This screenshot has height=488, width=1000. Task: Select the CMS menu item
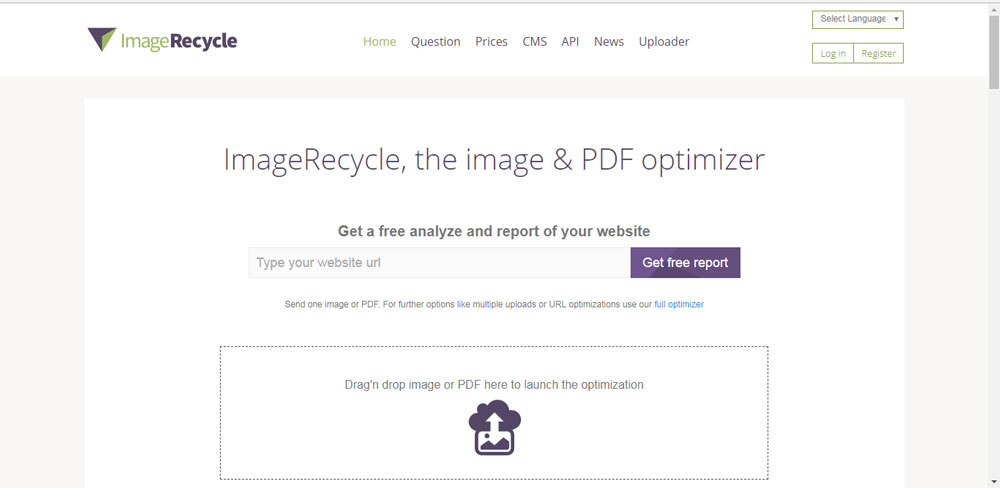coord(534,42)
